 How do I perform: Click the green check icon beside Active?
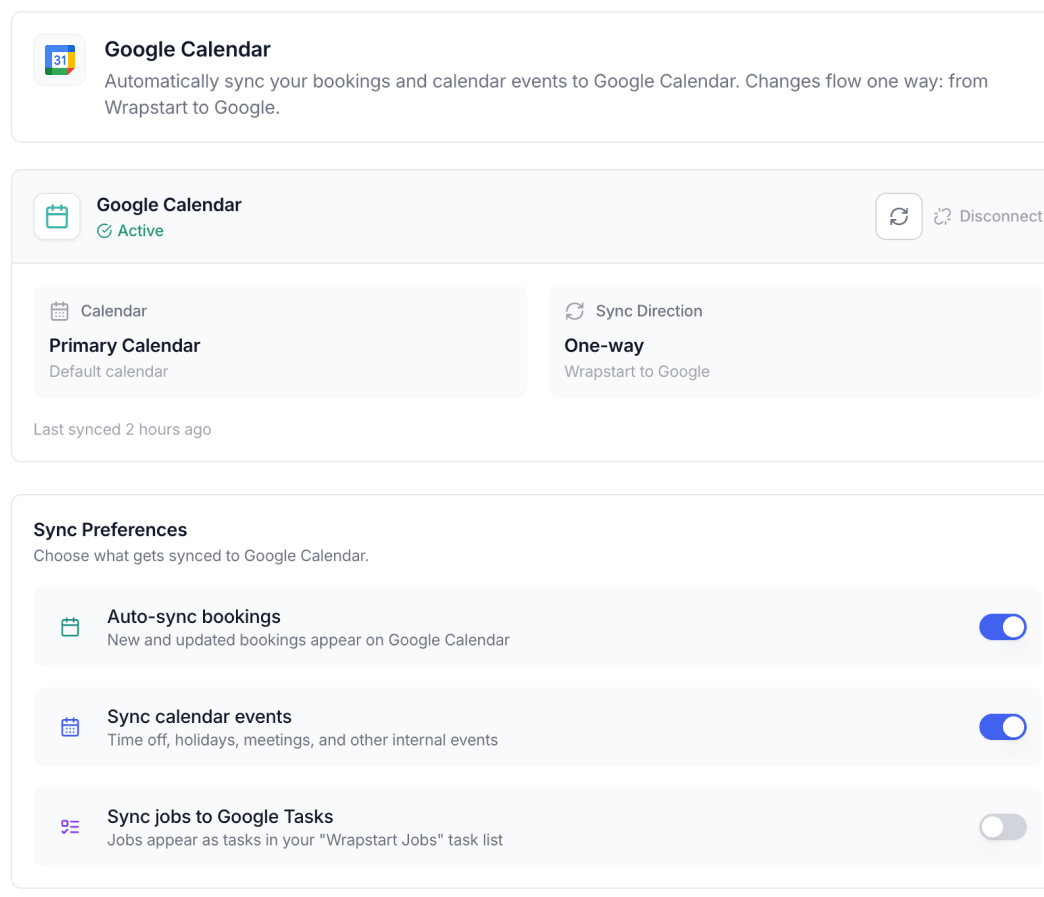click(105, 231)
